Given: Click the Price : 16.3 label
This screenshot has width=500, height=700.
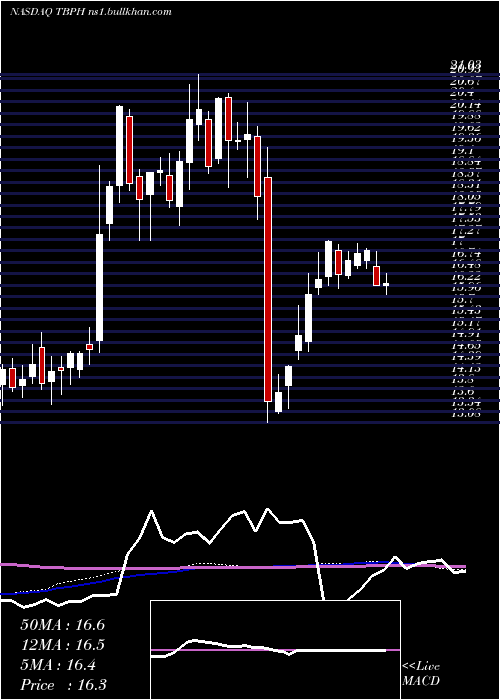Looking at the screenshot, I should [63, 684].
